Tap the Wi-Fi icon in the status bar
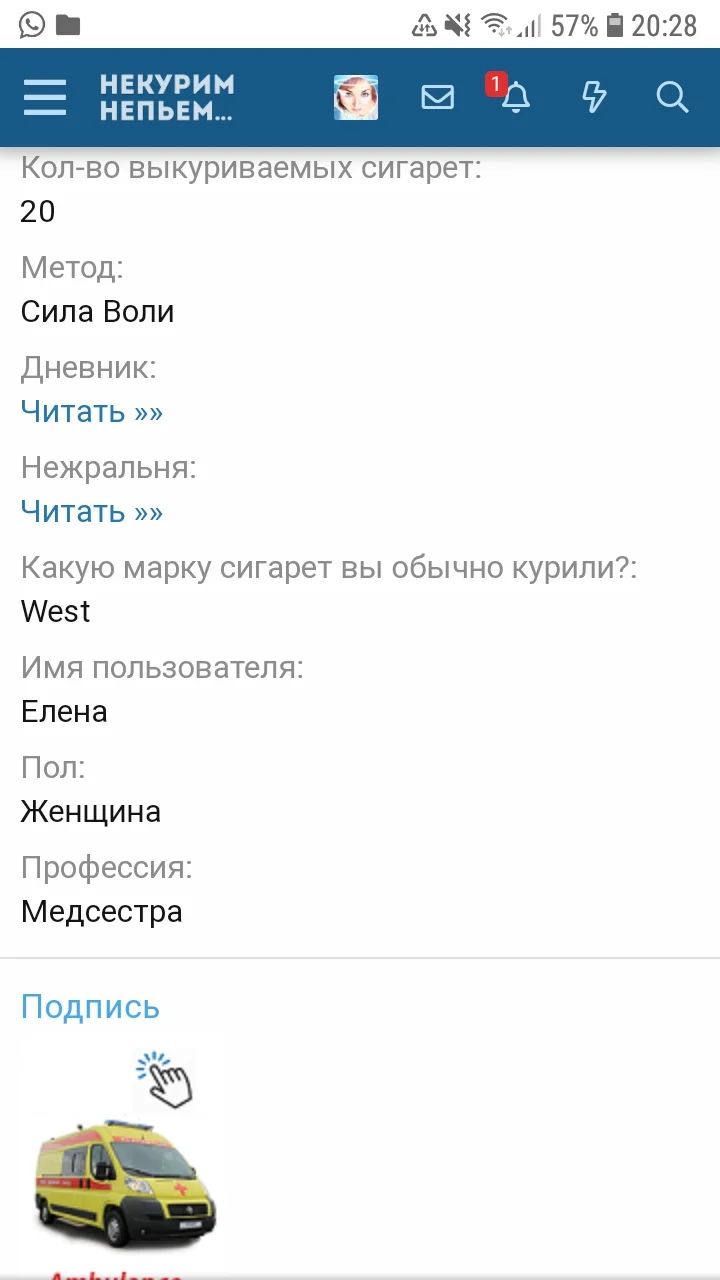 (x=493, y=25)
